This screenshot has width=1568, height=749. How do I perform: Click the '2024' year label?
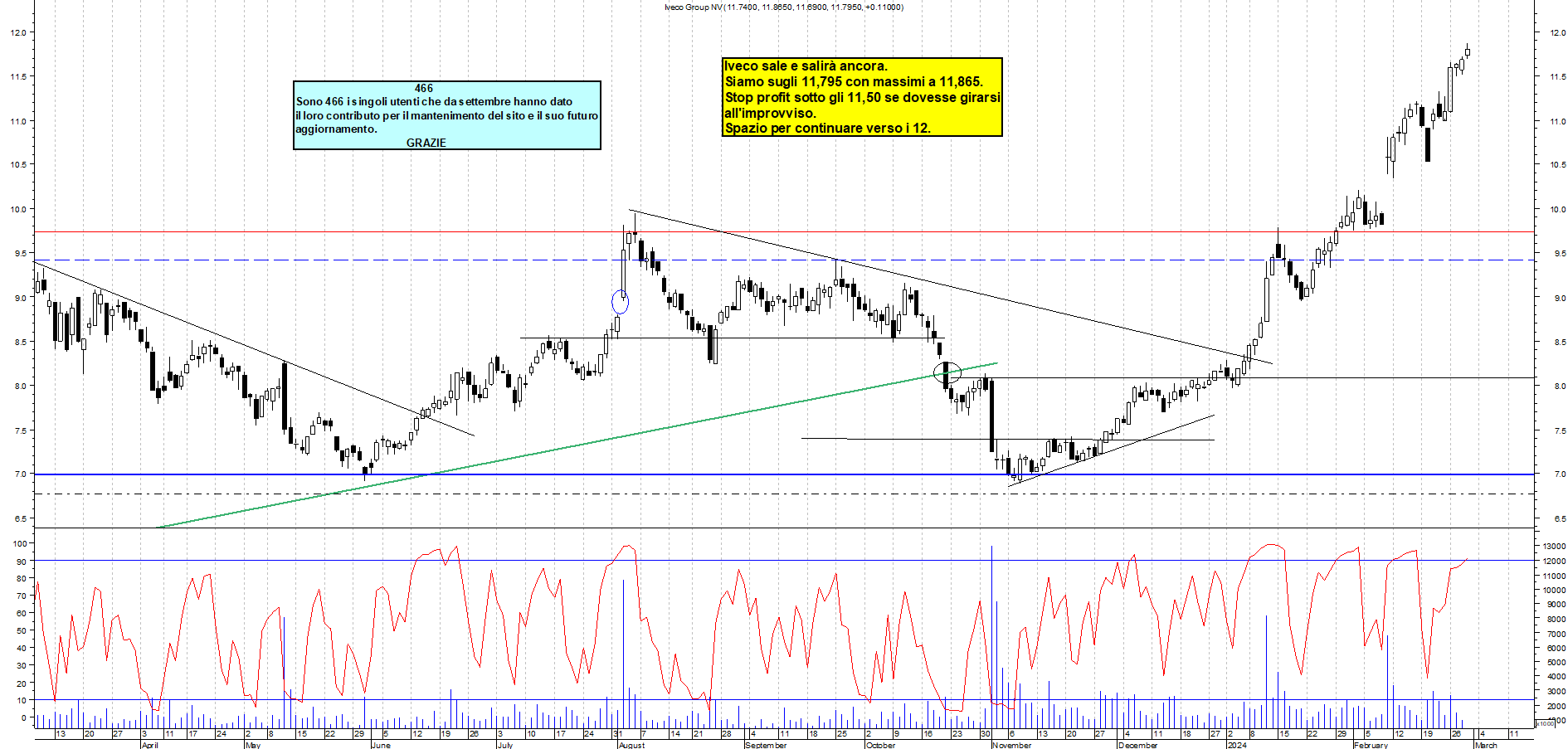[x=1237, y=745]
